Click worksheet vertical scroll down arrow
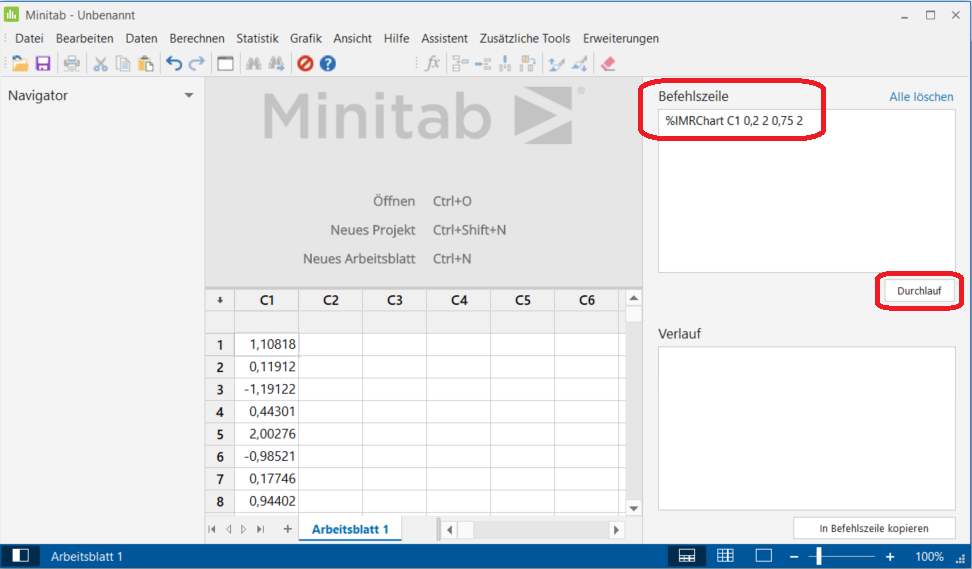Image resolution: width=972 pixels, height=569 pixels. pos(634,508)
